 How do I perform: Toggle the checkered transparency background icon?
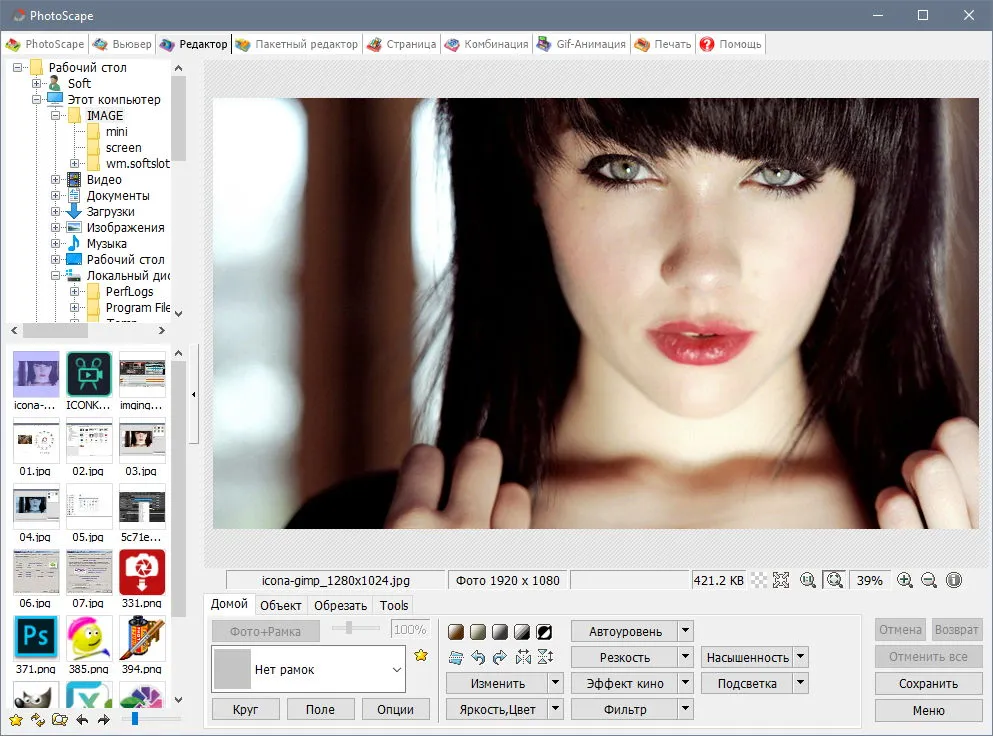pos(758,580)
